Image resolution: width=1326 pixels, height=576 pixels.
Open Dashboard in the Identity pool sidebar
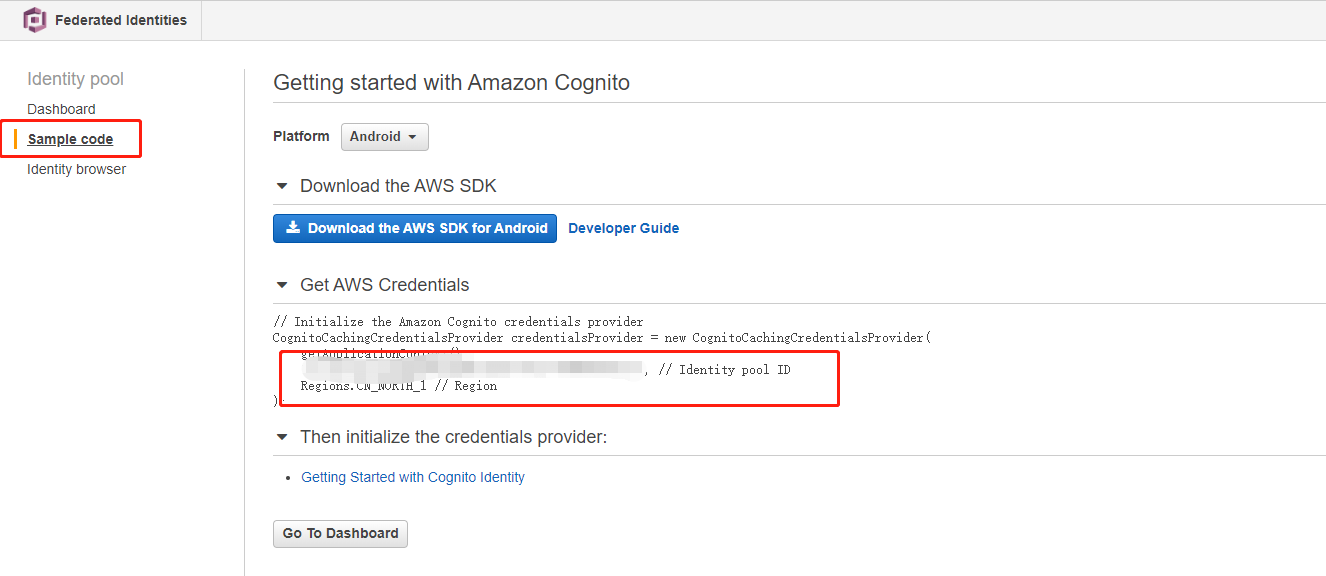(61, 109)
